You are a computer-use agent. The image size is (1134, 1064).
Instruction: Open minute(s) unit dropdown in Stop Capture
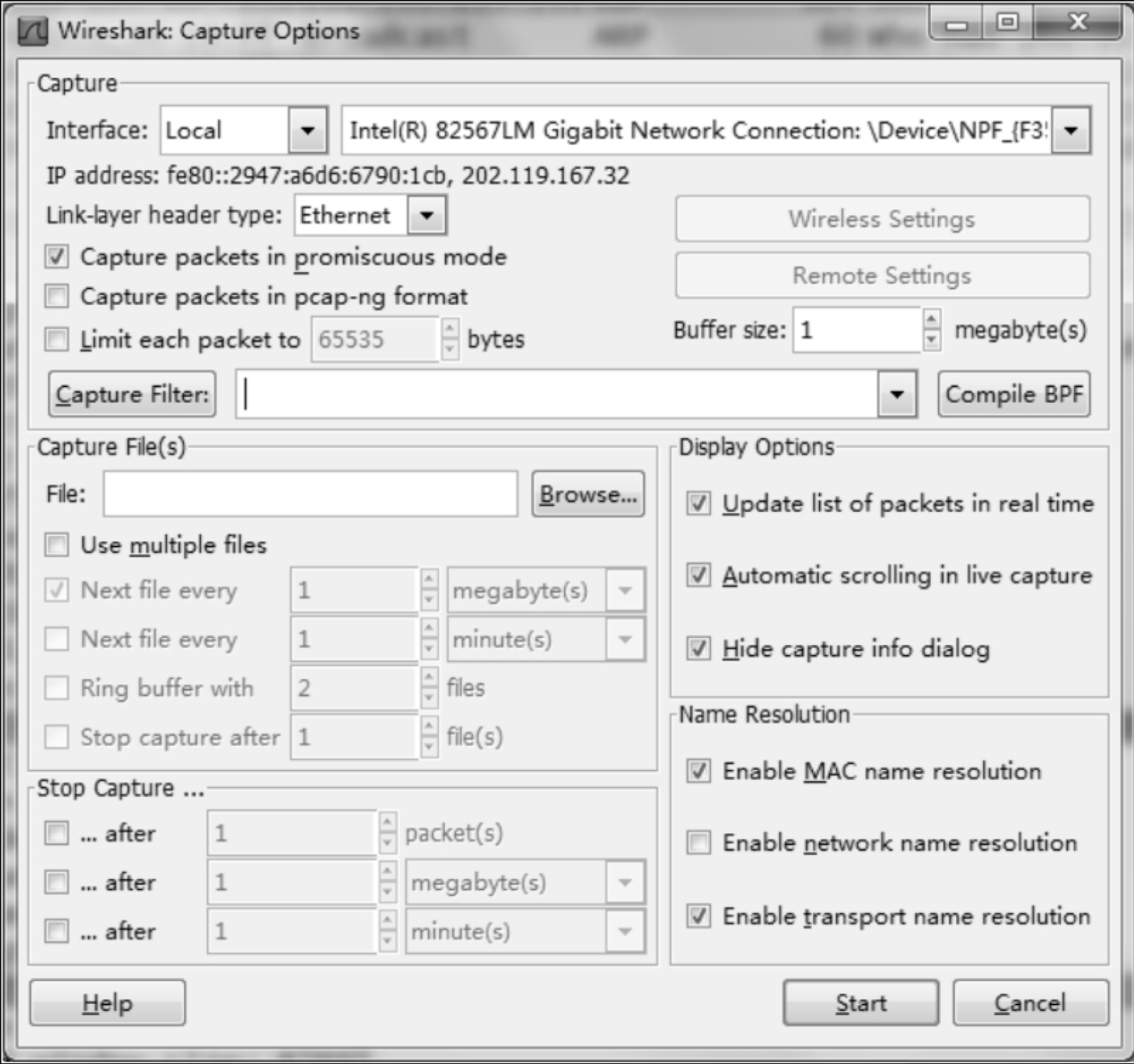point(625,932)
